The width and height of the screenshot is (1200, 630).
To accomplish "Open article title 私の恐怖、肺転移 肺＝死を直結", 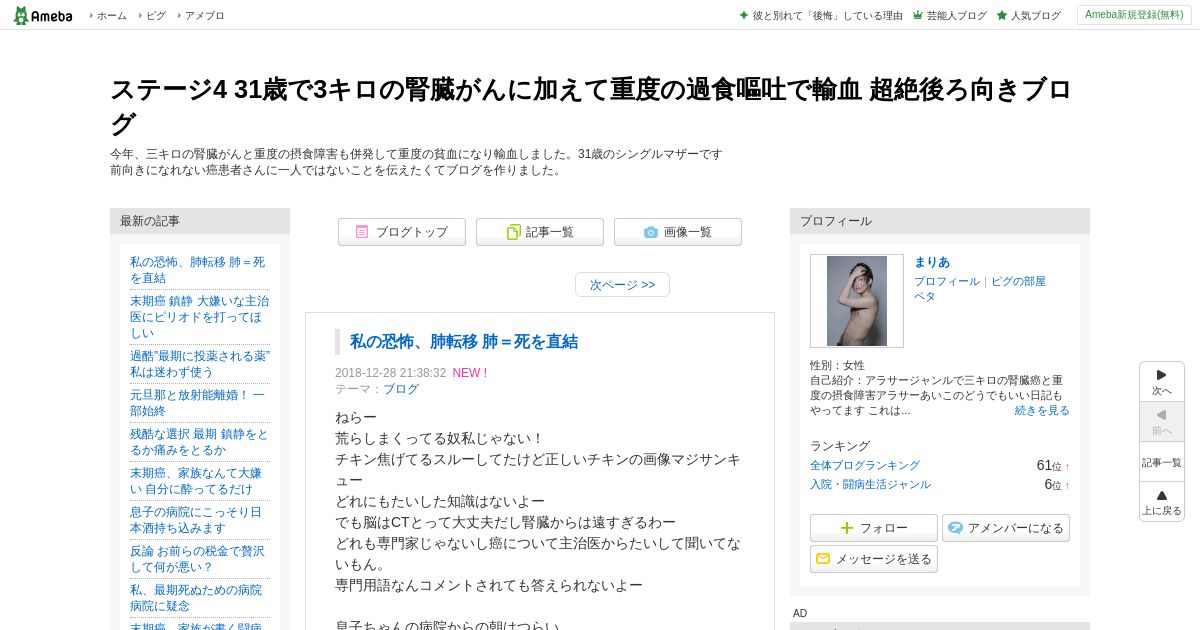I will [x=464, y=342].
